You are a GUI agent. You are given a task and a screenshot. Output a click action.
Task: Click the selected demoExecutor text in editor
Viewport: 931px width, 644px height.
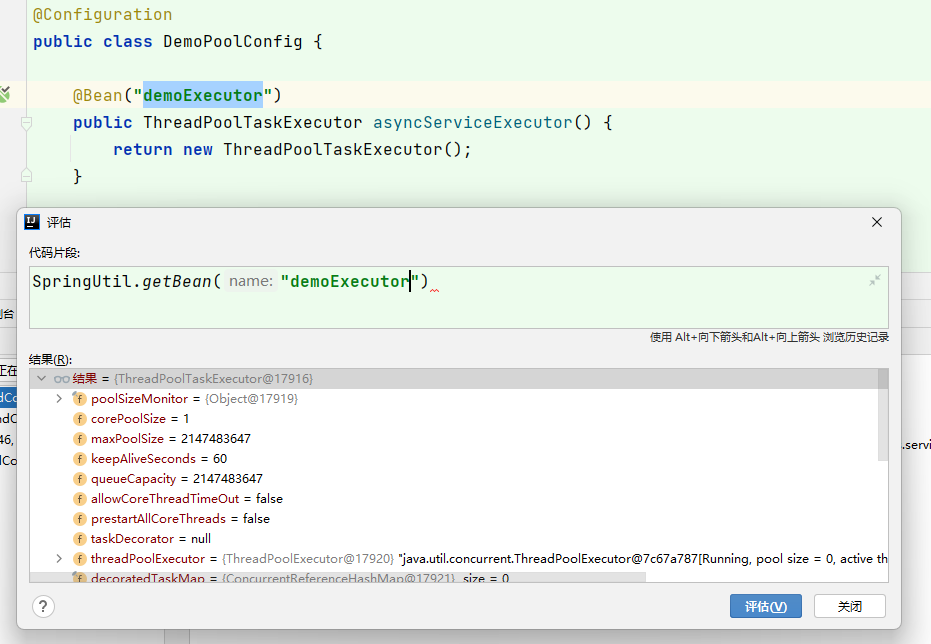tap(202, 95)
